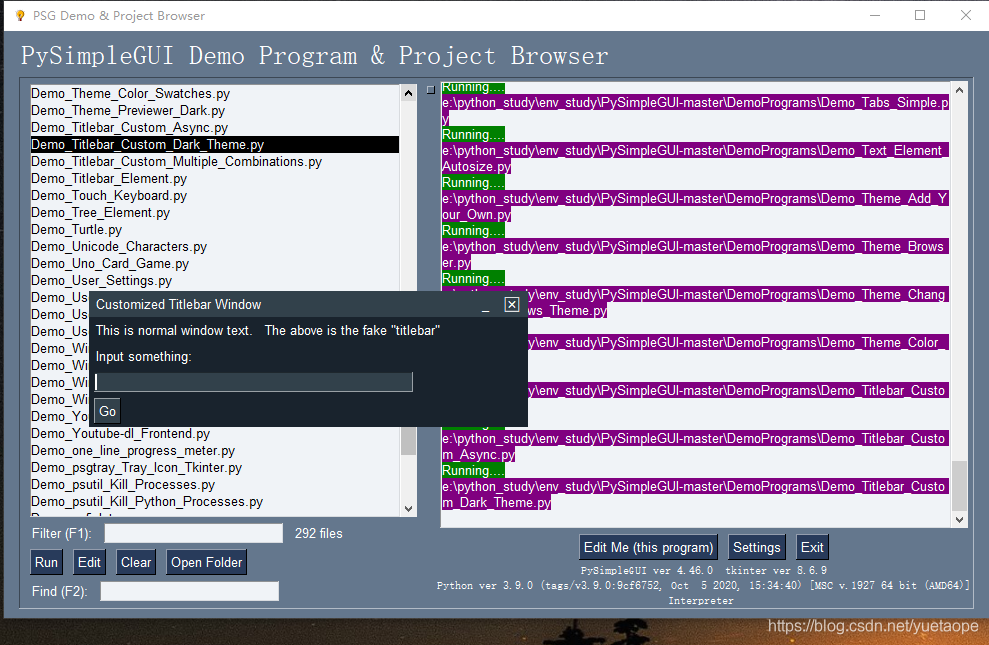Open the Settings button
989x645 pixels.
[x=756, y=547]
